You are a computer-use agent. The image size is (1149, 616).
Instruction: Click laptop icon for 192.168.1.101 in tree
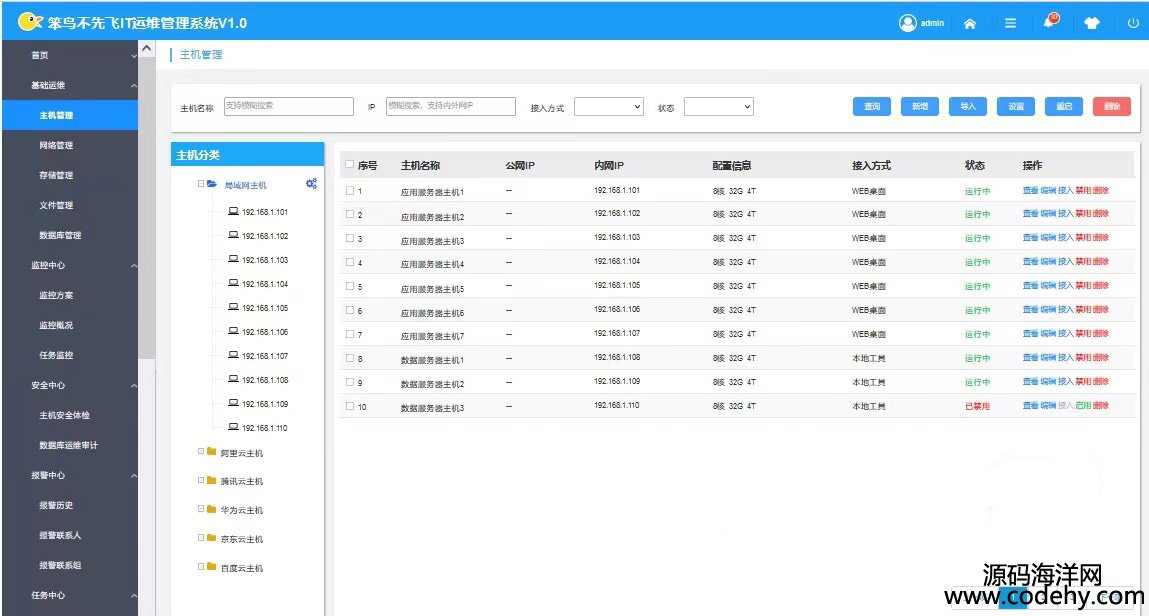(x=233, y=211)
